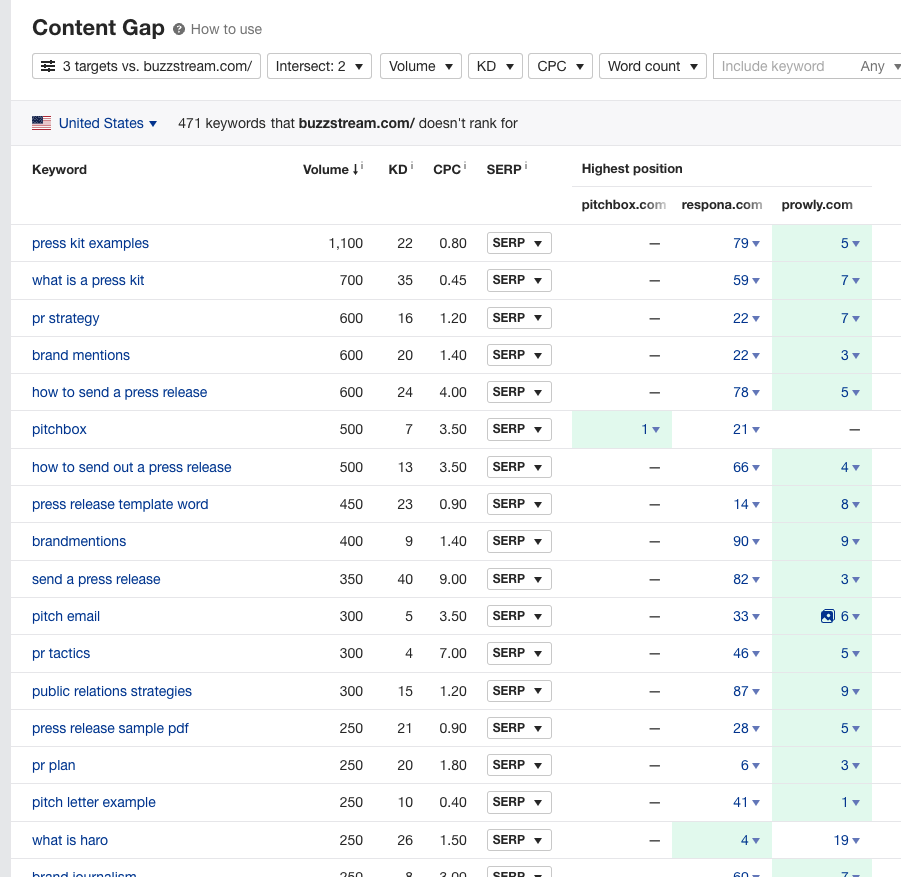Open the KD filter dropdown
The width and height of the screenshot is (901, 877).
tap(495, 66)
